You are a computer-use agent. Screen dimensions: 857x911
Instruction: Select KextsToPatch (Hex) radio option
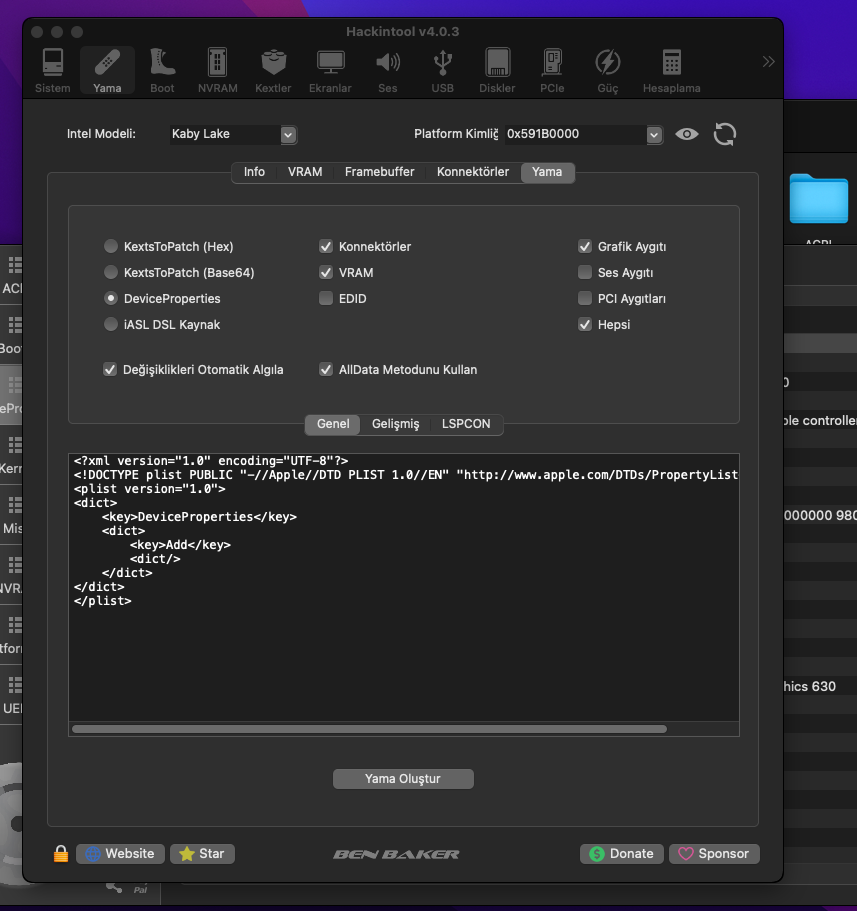tap(110, 246)
